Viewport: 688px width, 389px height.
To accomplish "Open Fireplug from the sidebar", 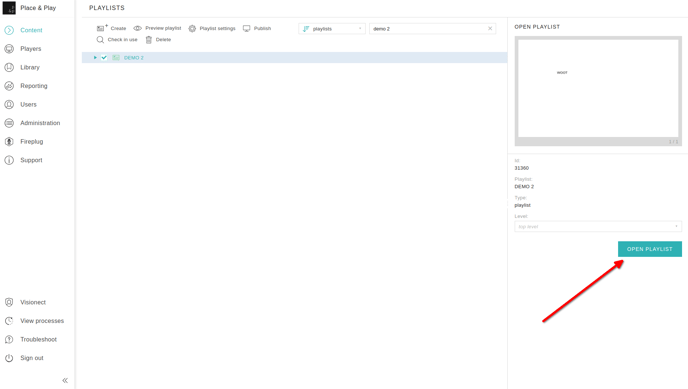I will coord(32,141).
